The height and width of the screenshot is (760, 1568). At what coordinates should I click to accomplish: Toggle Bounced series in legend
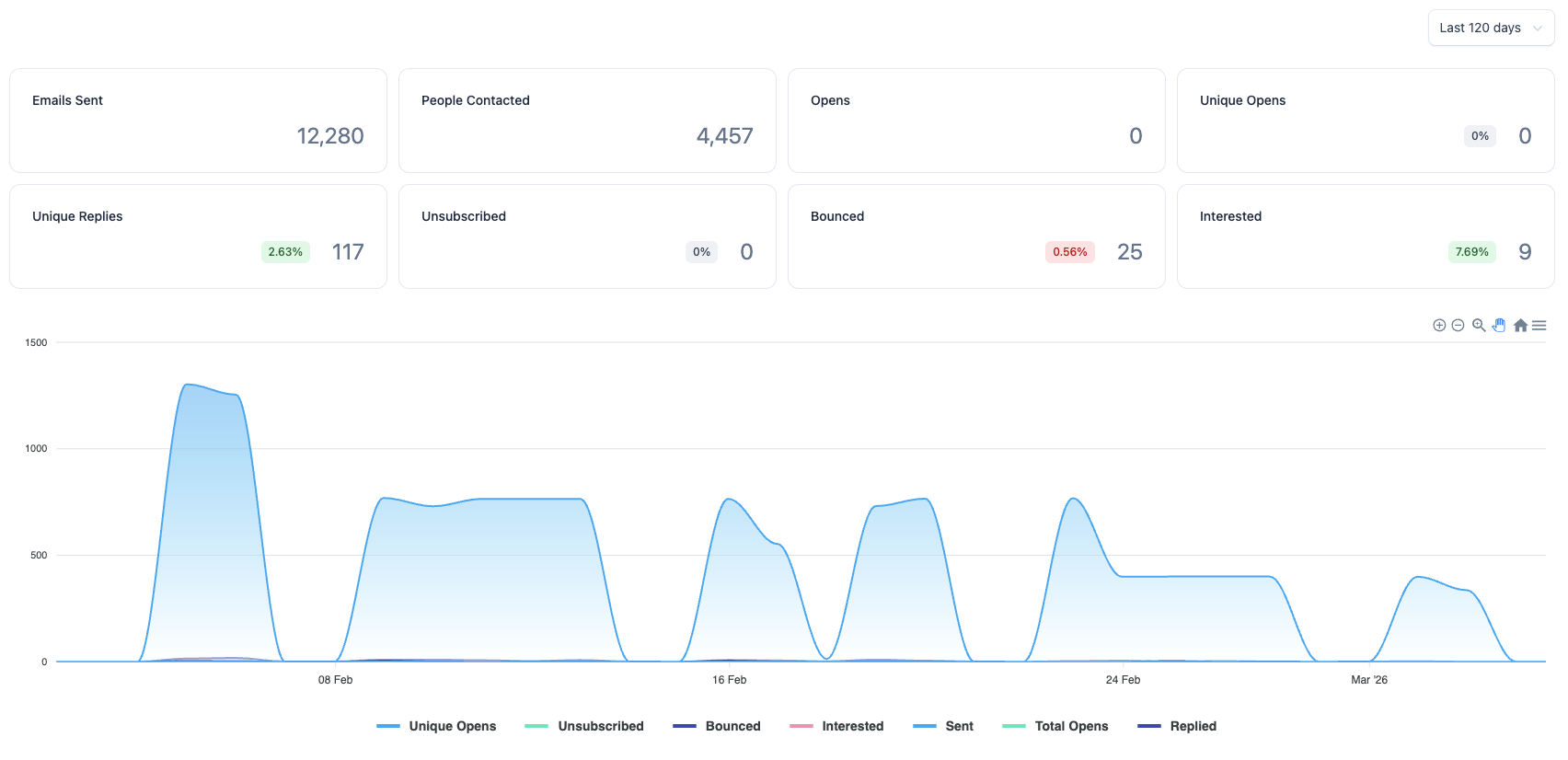pos(717,726)
